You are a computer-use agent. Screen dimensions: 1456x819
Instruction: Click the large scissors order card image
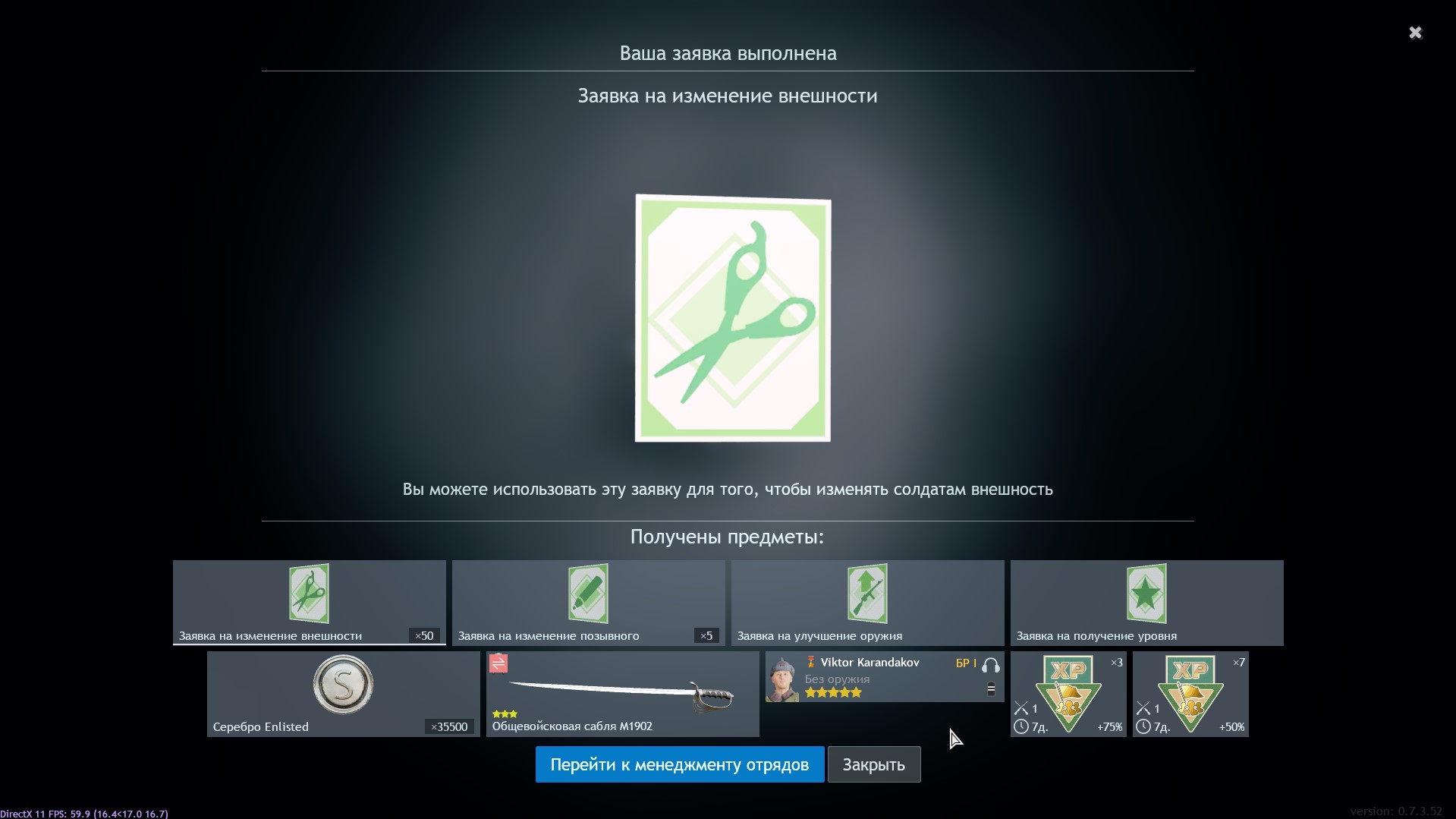[x=732, y=318]
